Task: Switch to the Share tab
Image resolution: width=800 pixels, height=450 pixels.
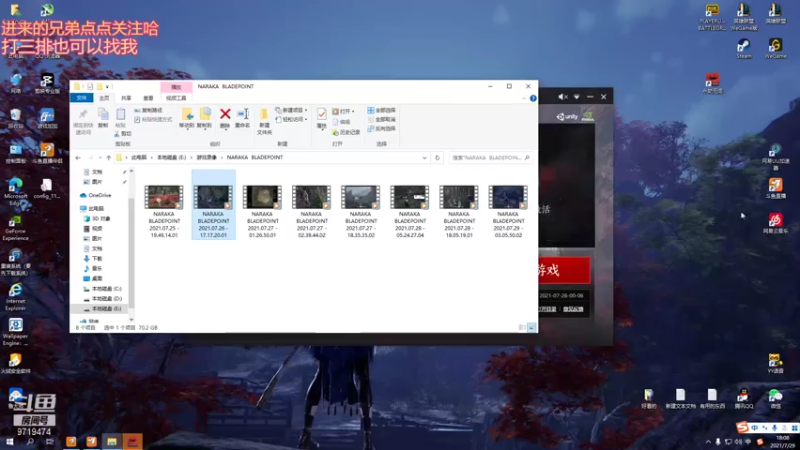Action: tap(126, 98)
